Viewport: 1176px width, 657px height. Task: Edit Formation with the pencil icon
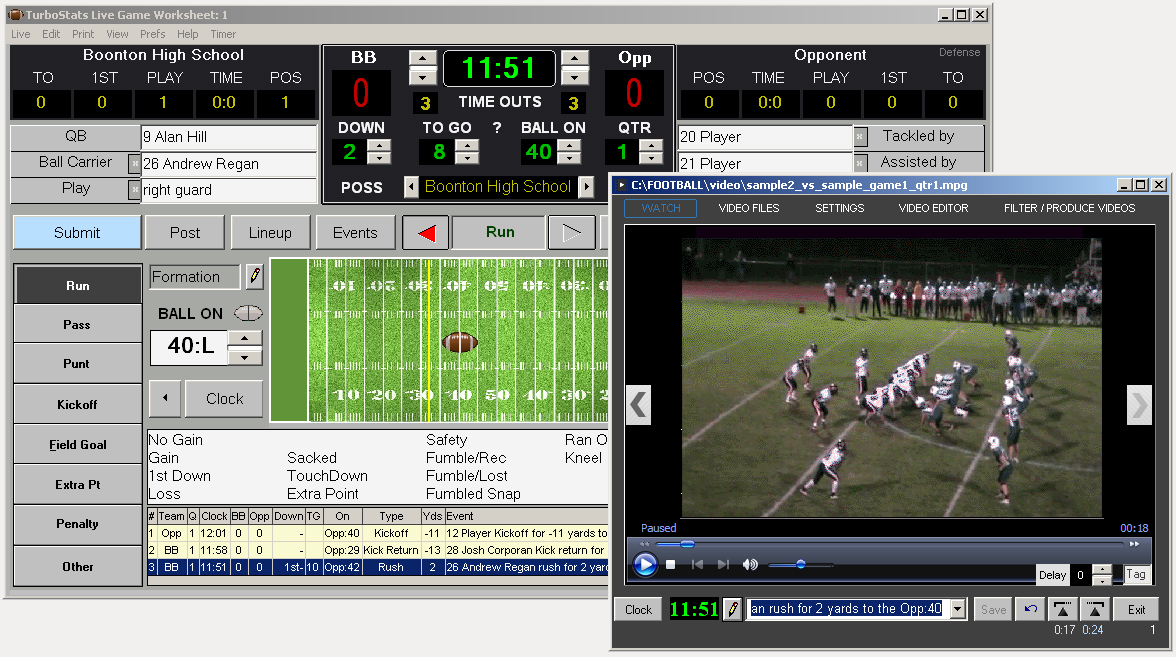[255, 276]
